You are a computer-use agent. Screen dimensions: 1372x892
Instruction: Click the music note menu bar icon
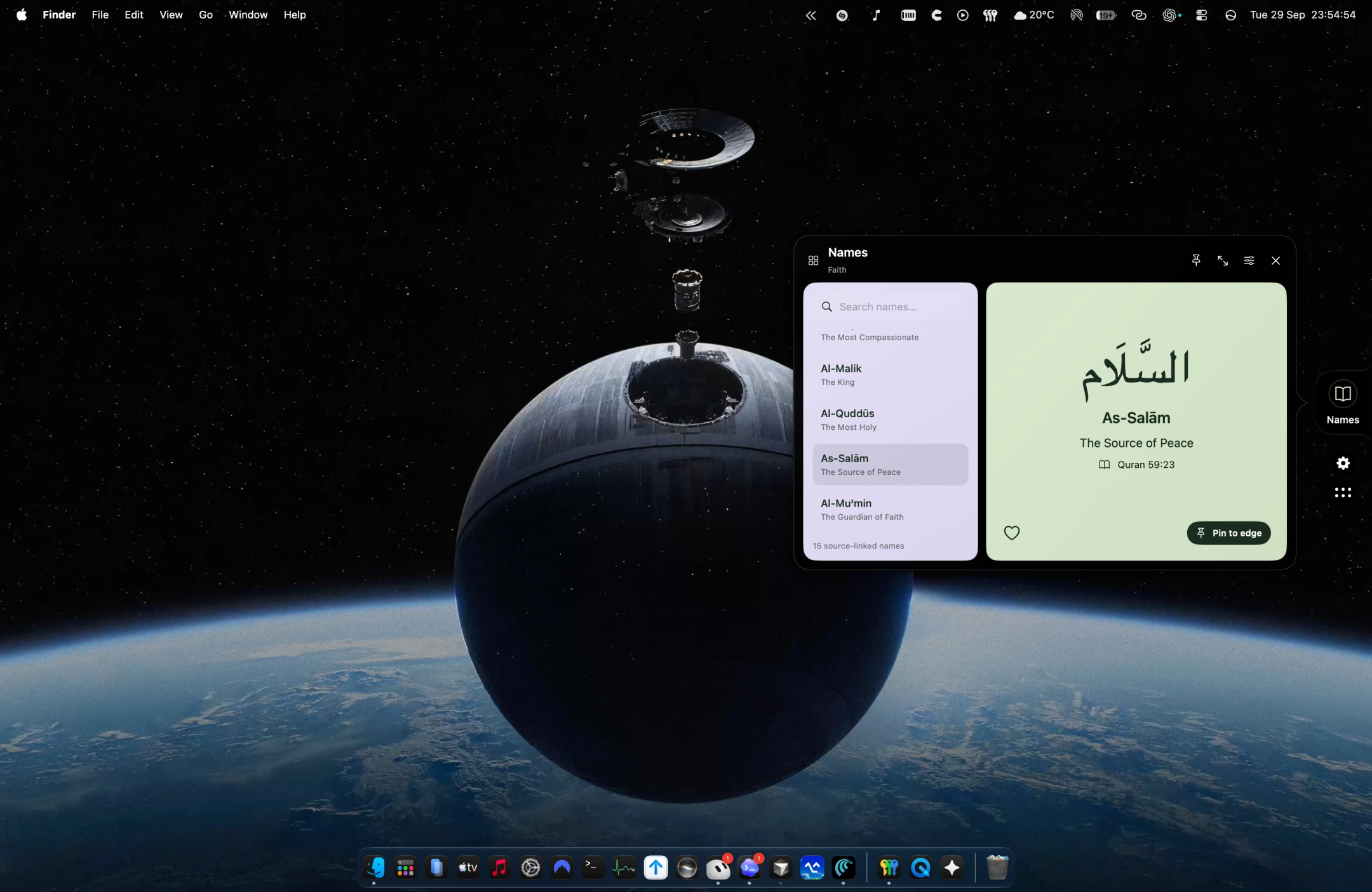pyautogui.click(x=876, y=15)
